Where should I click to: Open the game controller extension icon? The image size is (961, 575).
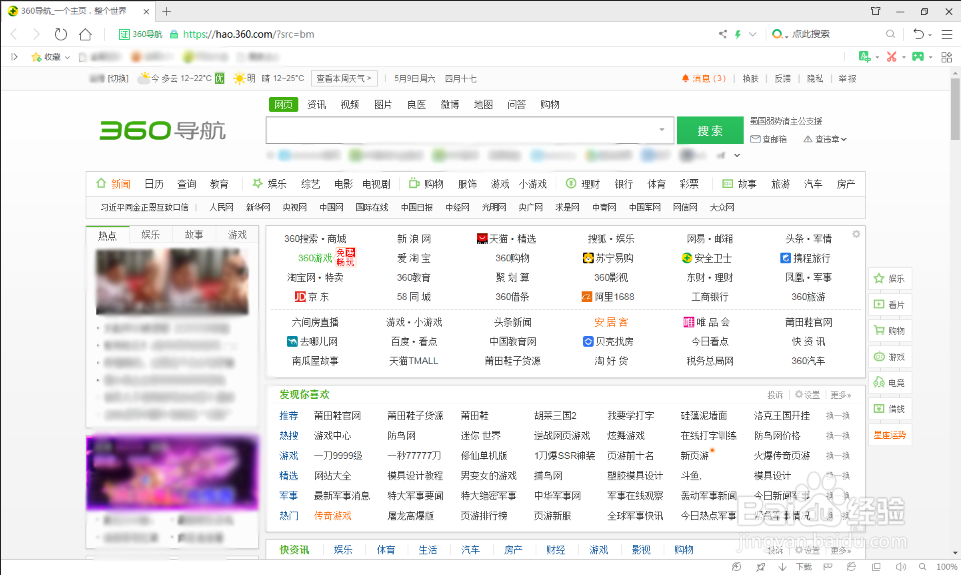[917, 57]
